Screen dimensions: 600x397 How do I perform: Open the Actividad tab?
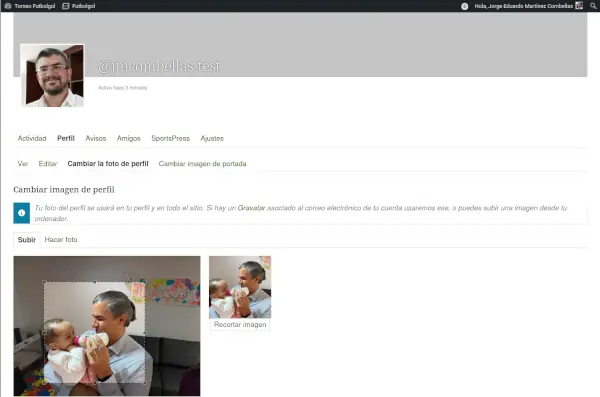(32, 138)
